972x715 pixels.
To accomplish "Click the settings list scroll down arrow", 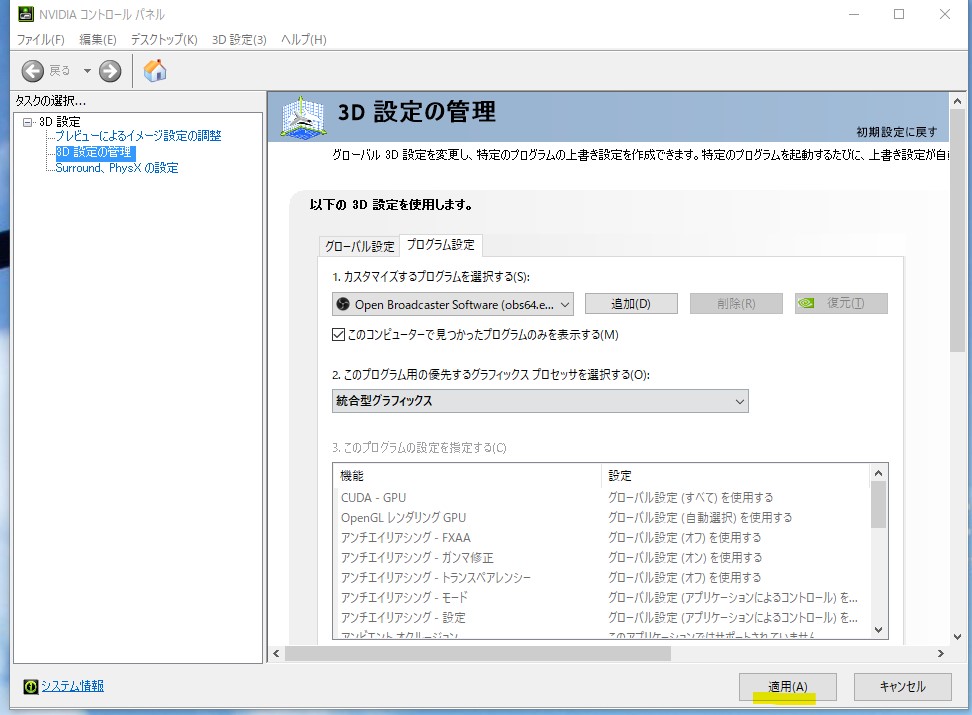I will [878, 630].
